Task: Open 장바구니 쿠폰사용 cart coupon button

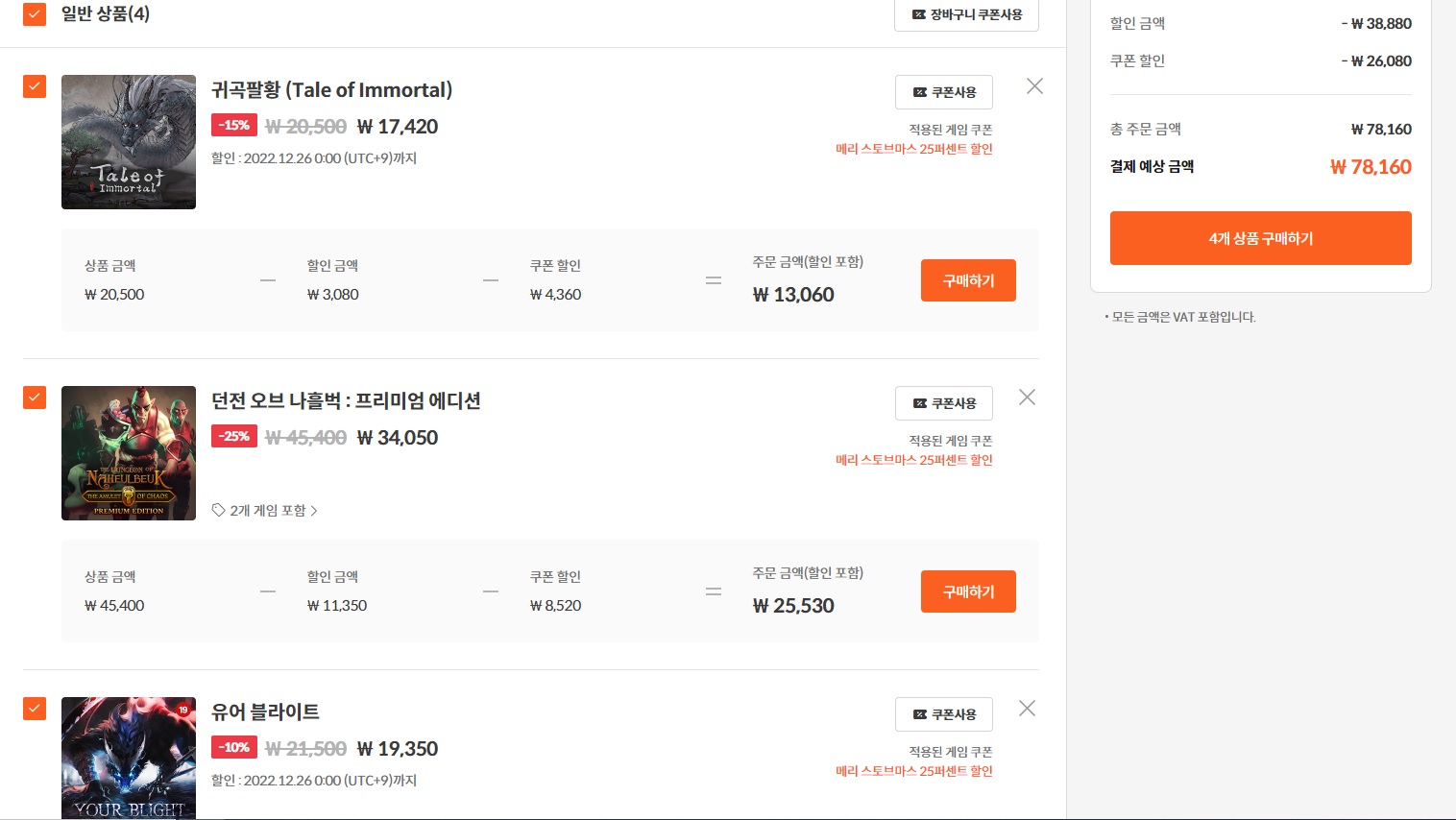Action: [966, 15]
